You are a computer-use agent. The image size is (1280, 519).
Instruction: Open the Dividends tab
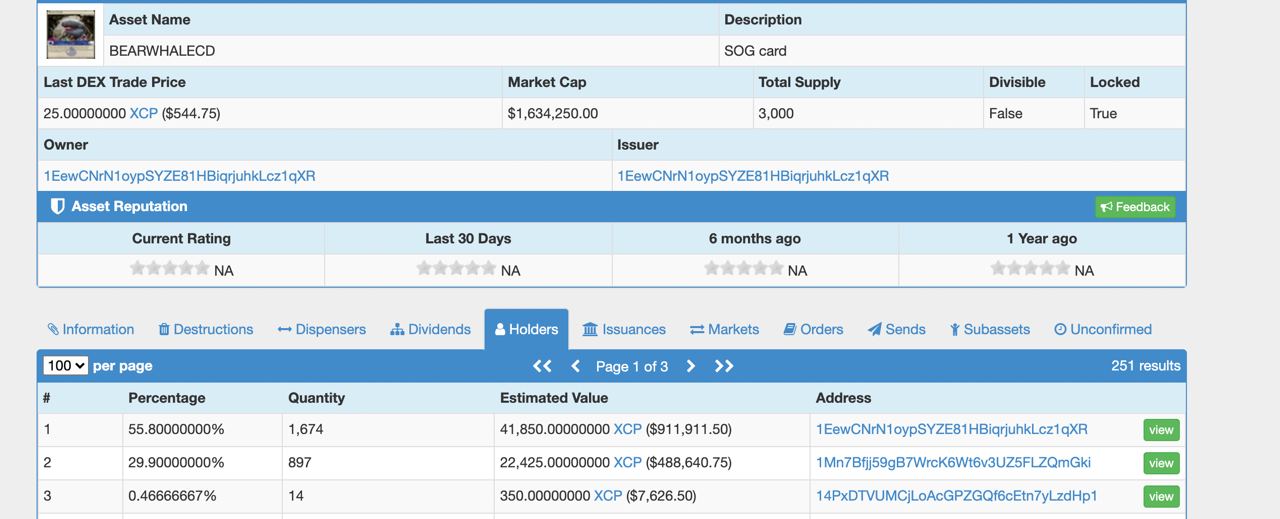[x=431, y=329]
